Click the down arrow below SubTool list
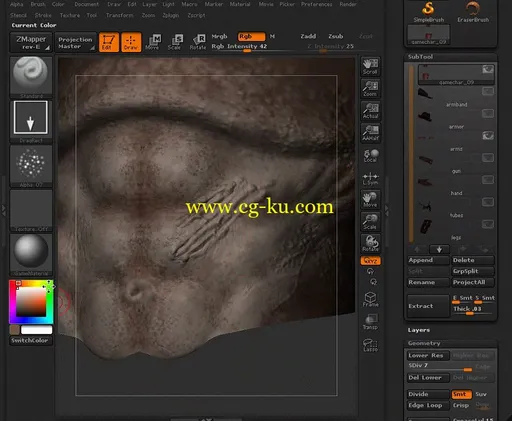The image size is (512, 421). click(439, 249)
